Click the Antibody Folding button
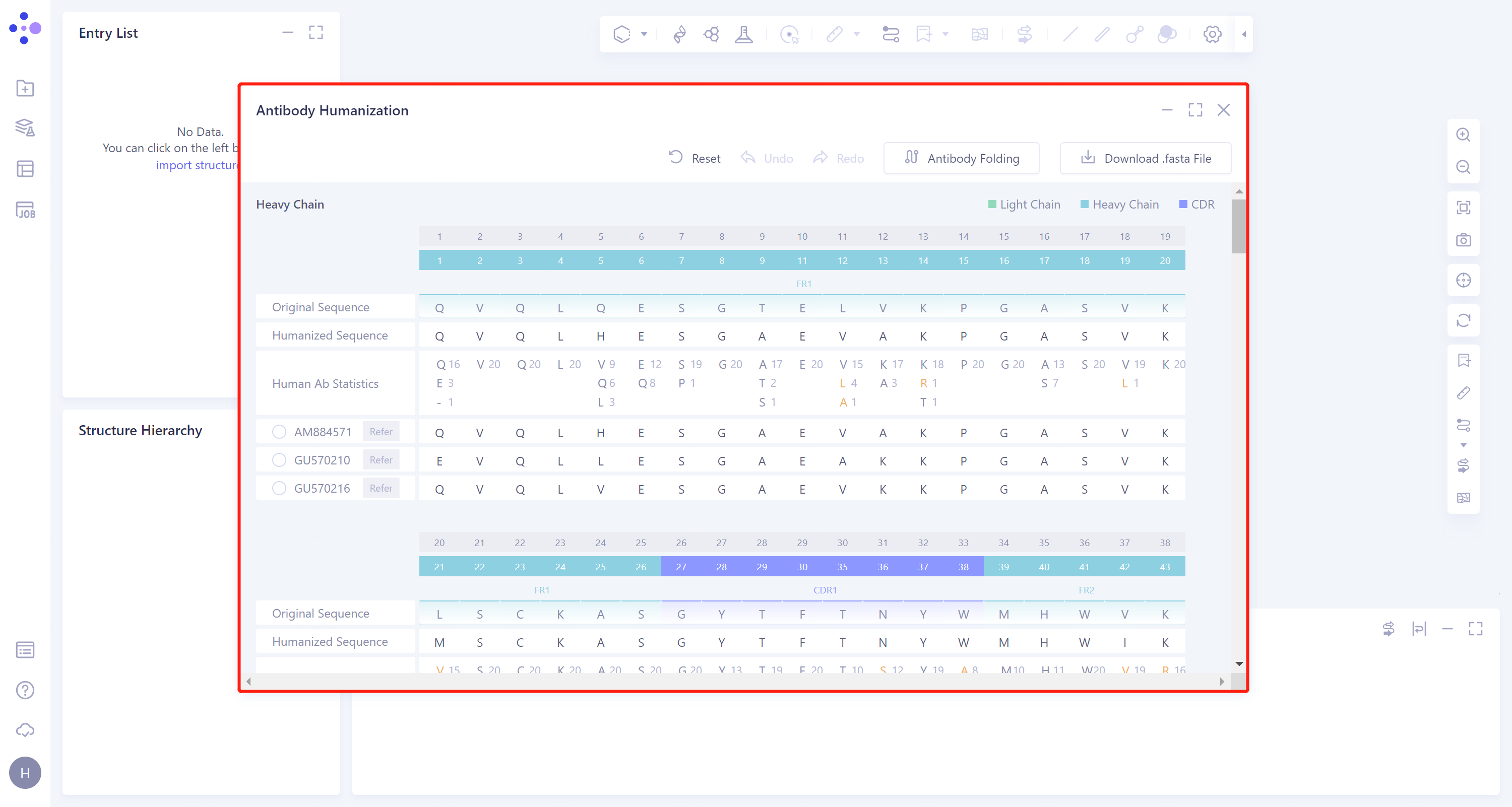This screenshot has height=807, width=1512. (962, 158)
